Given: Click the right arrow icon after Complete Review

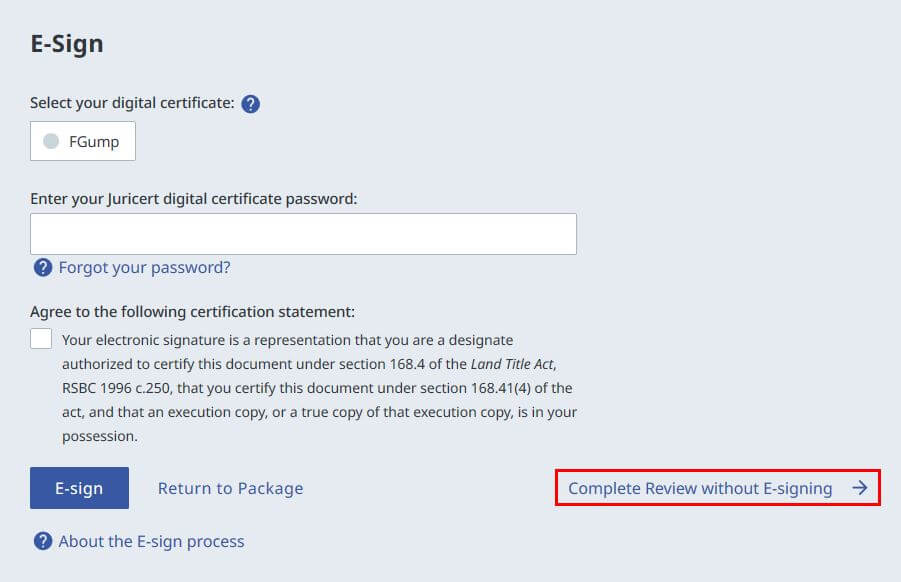Looking at the screenshot, I should point(860,488).
